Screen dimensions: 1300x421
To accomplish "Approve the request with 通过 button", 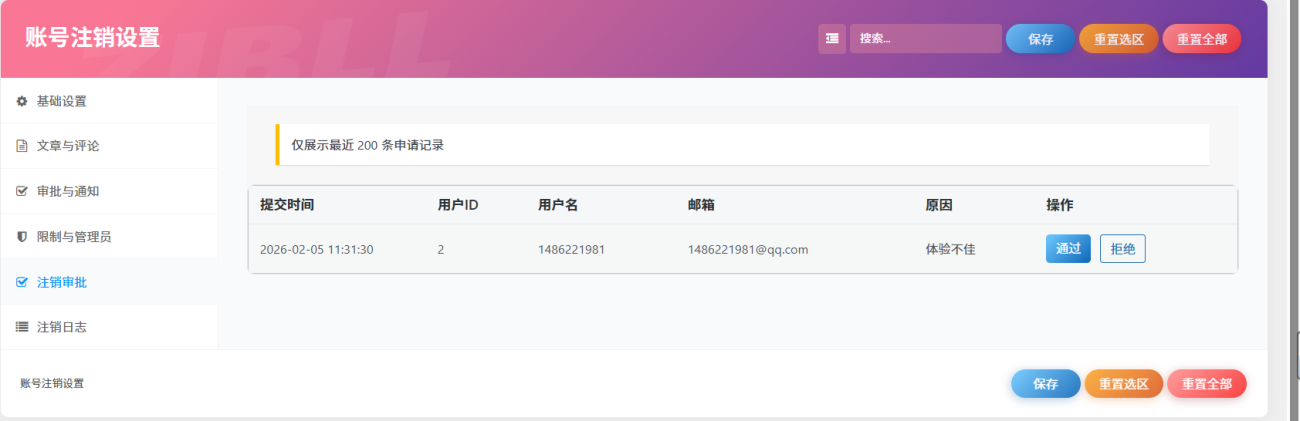I will tap(1068, 249).
